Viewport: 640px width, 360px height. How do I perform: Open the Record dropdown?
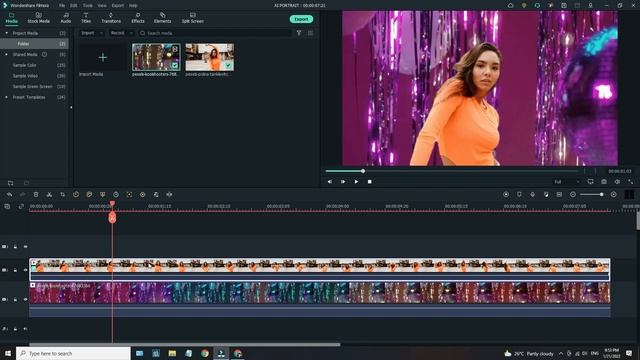click(121, 33)
